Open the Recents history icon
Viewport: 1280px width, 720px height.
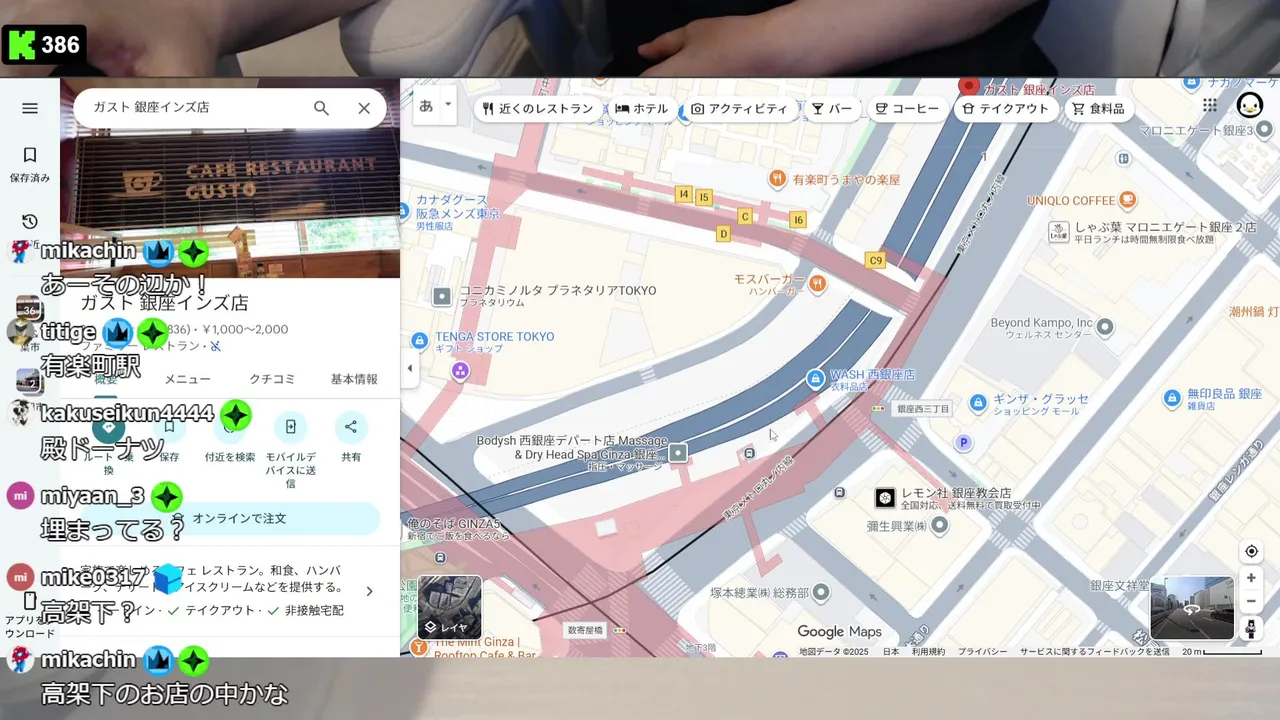(30, 221)
